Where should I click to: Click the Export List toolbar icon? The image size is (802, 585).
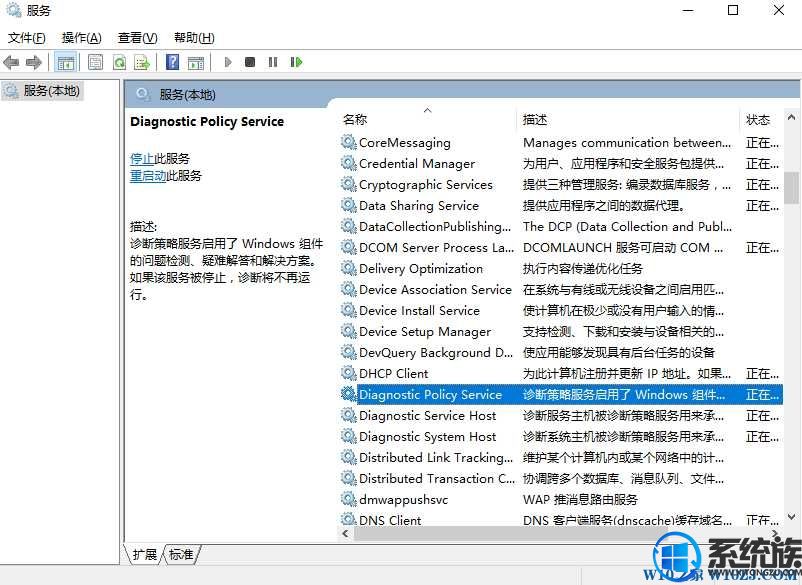point(142,62)
